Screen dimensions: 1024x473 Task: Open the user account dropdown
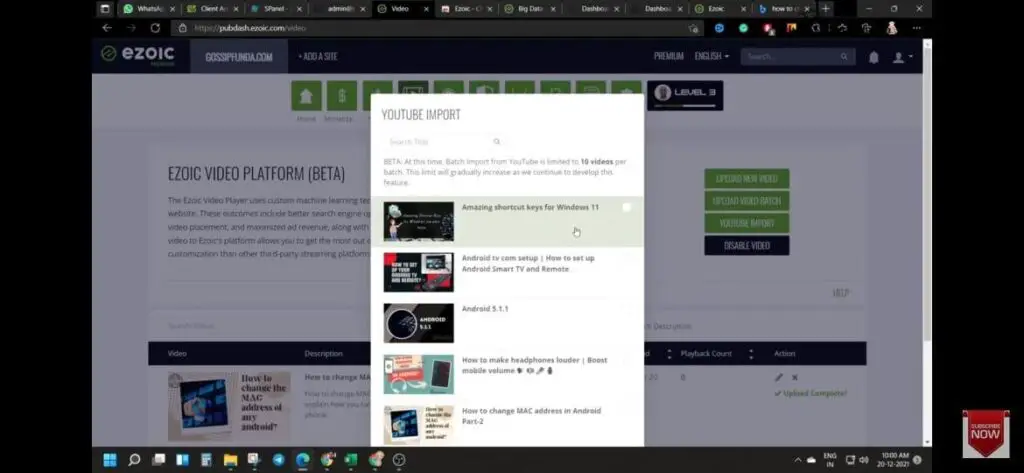(903, 57)
